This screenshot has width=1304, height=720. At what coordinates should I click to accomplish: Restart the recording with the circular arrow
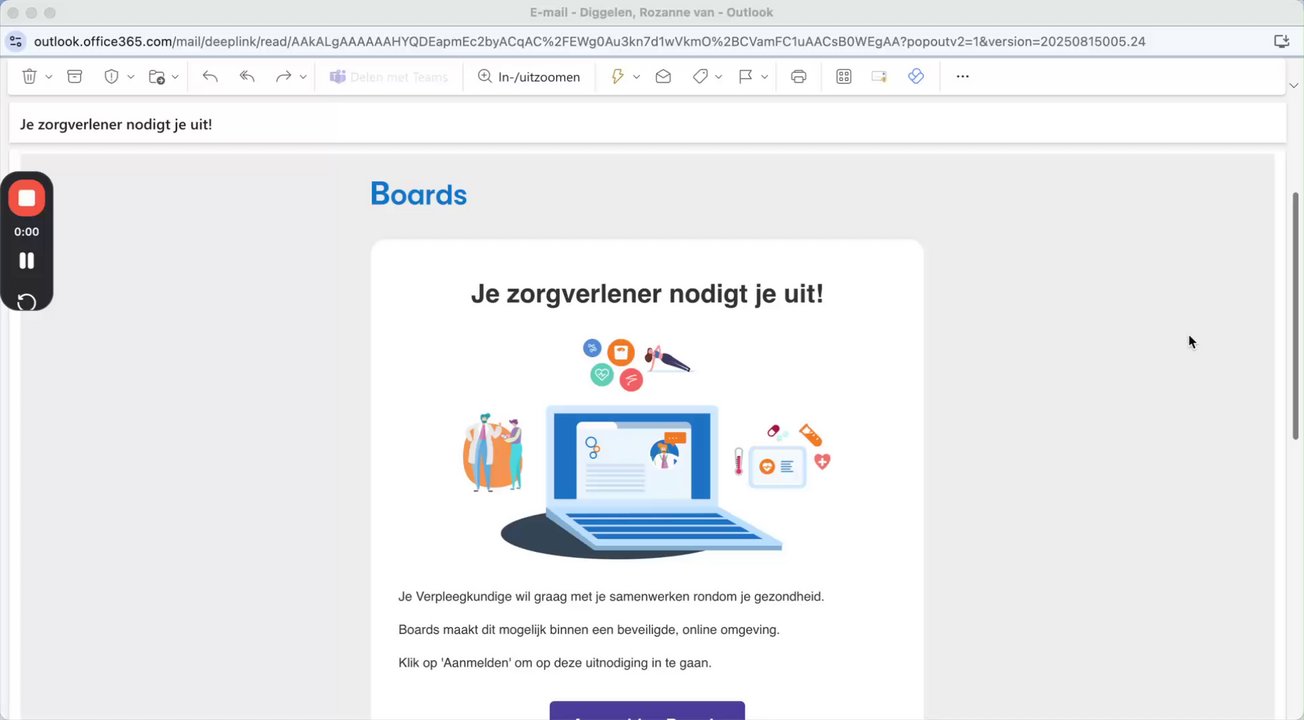tap(27, 302)
